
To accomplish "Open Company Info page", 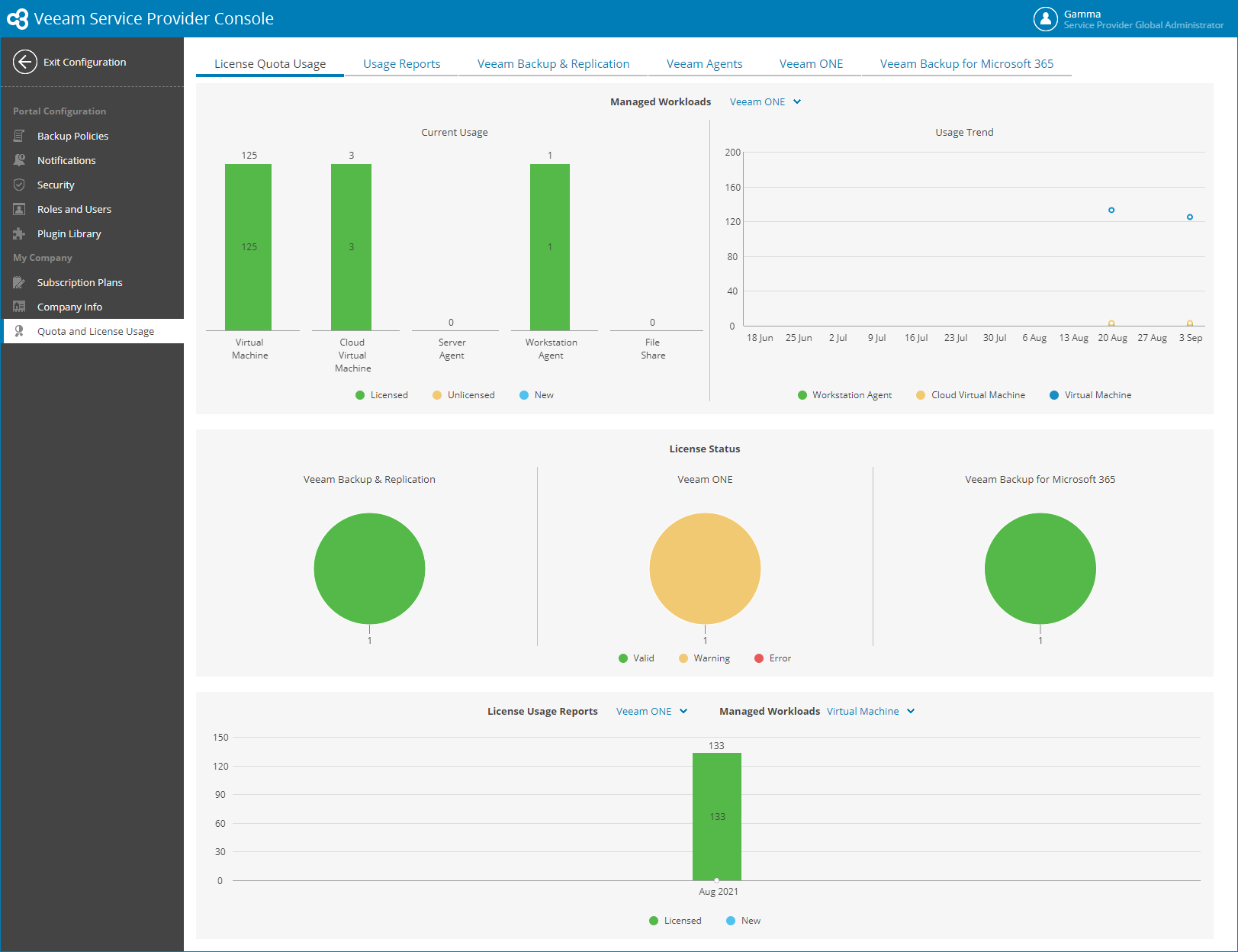I will [69, 307].
